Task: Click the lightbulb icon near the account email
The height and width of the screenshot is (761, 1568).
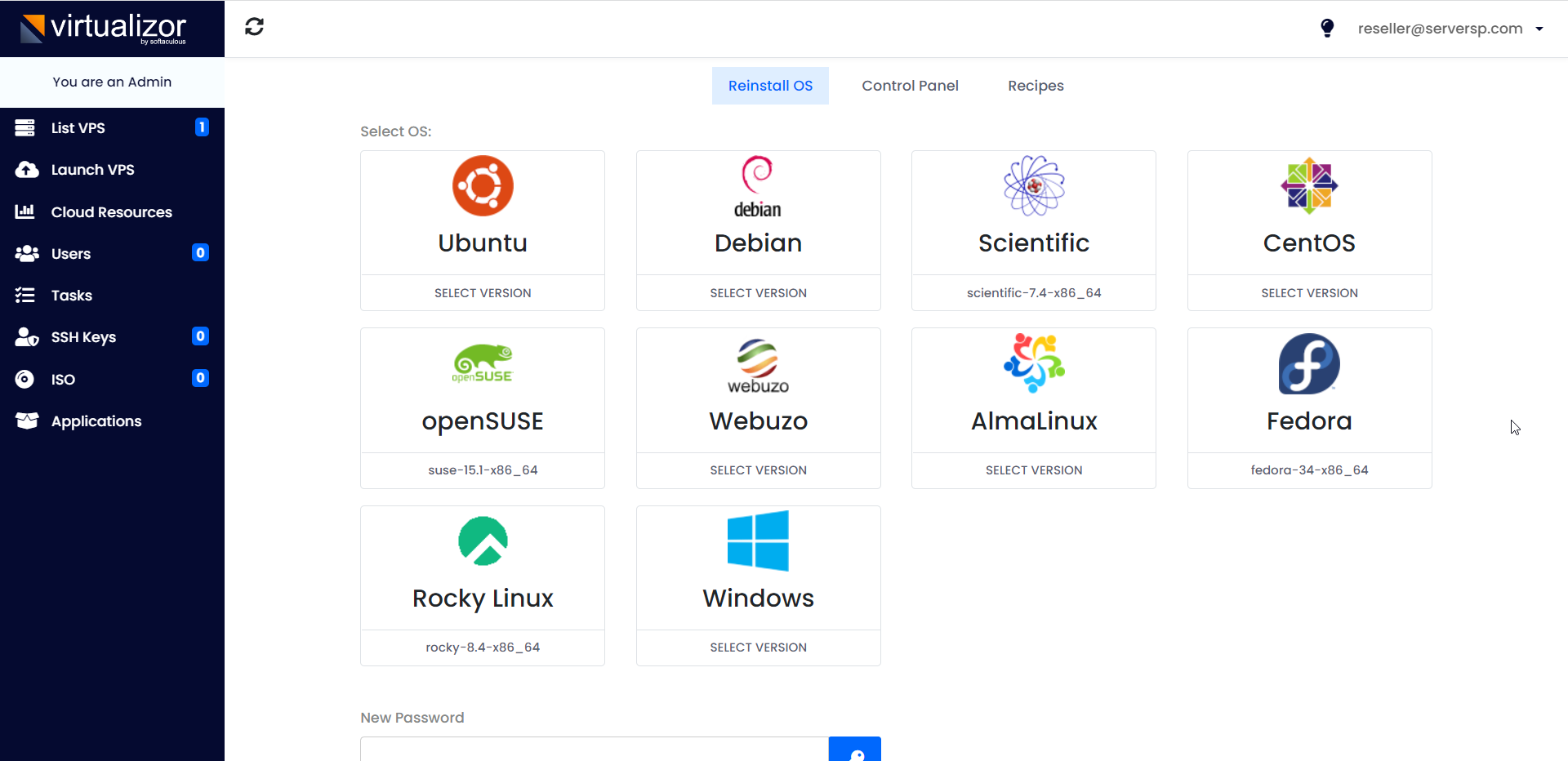Action: [1327, 29]
